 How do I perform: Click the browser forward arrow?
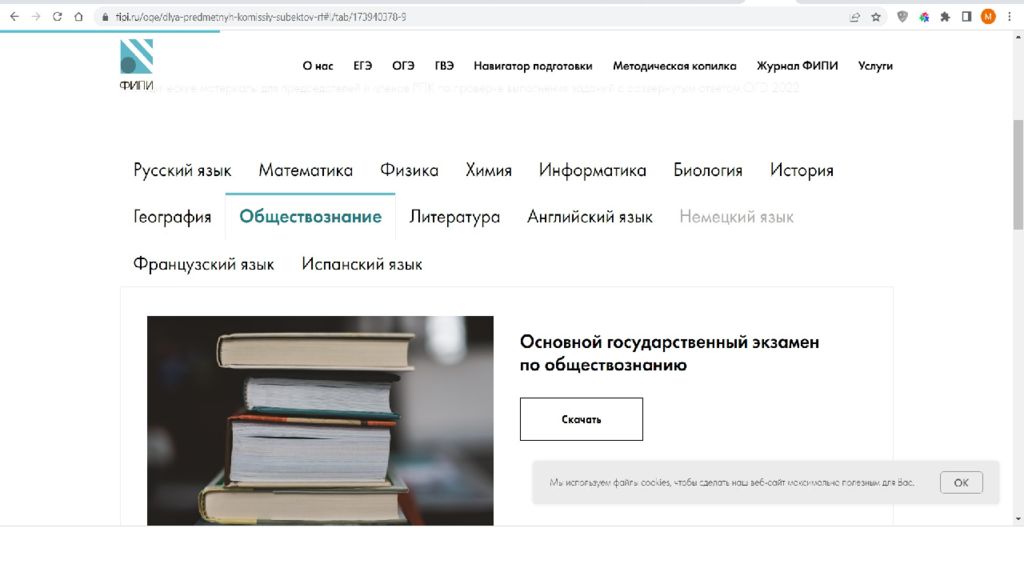(36, 17)
